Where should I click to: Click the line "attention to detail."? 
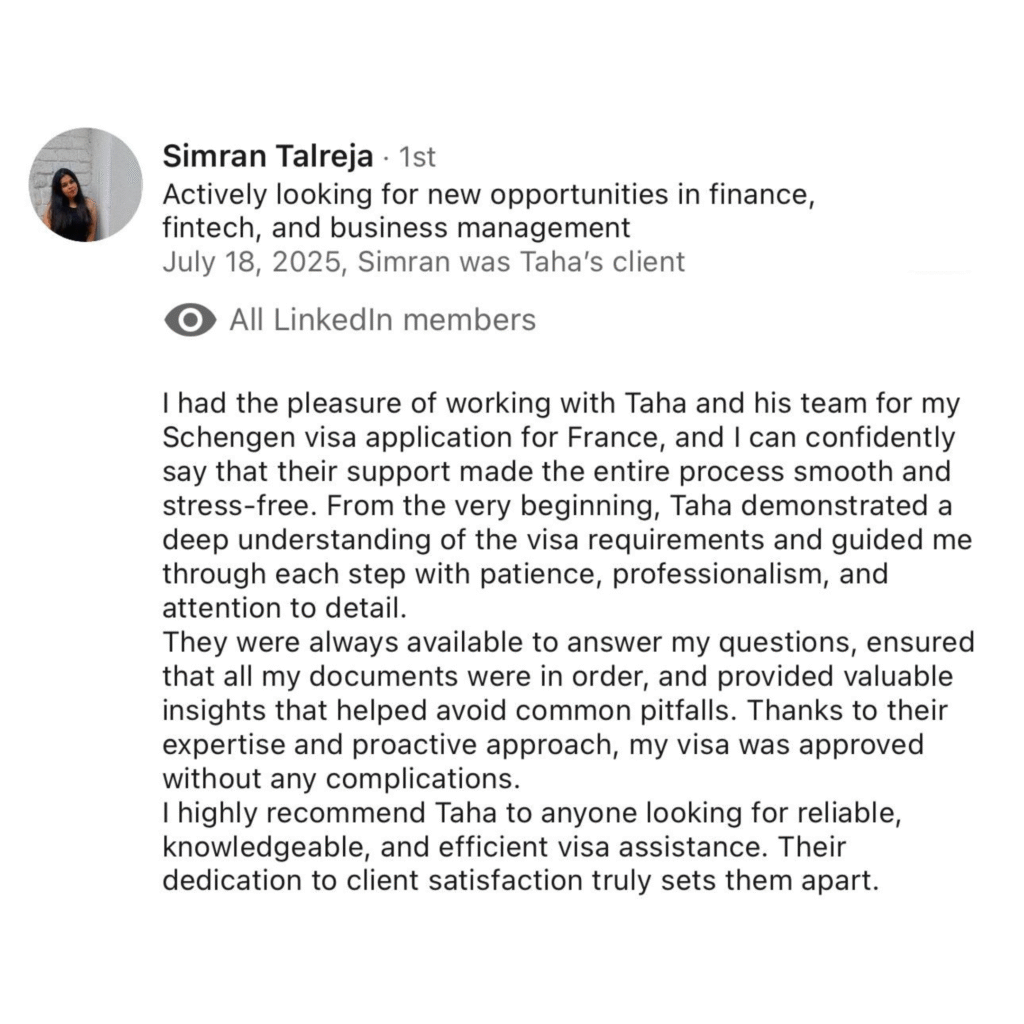[x=285, y=608]
